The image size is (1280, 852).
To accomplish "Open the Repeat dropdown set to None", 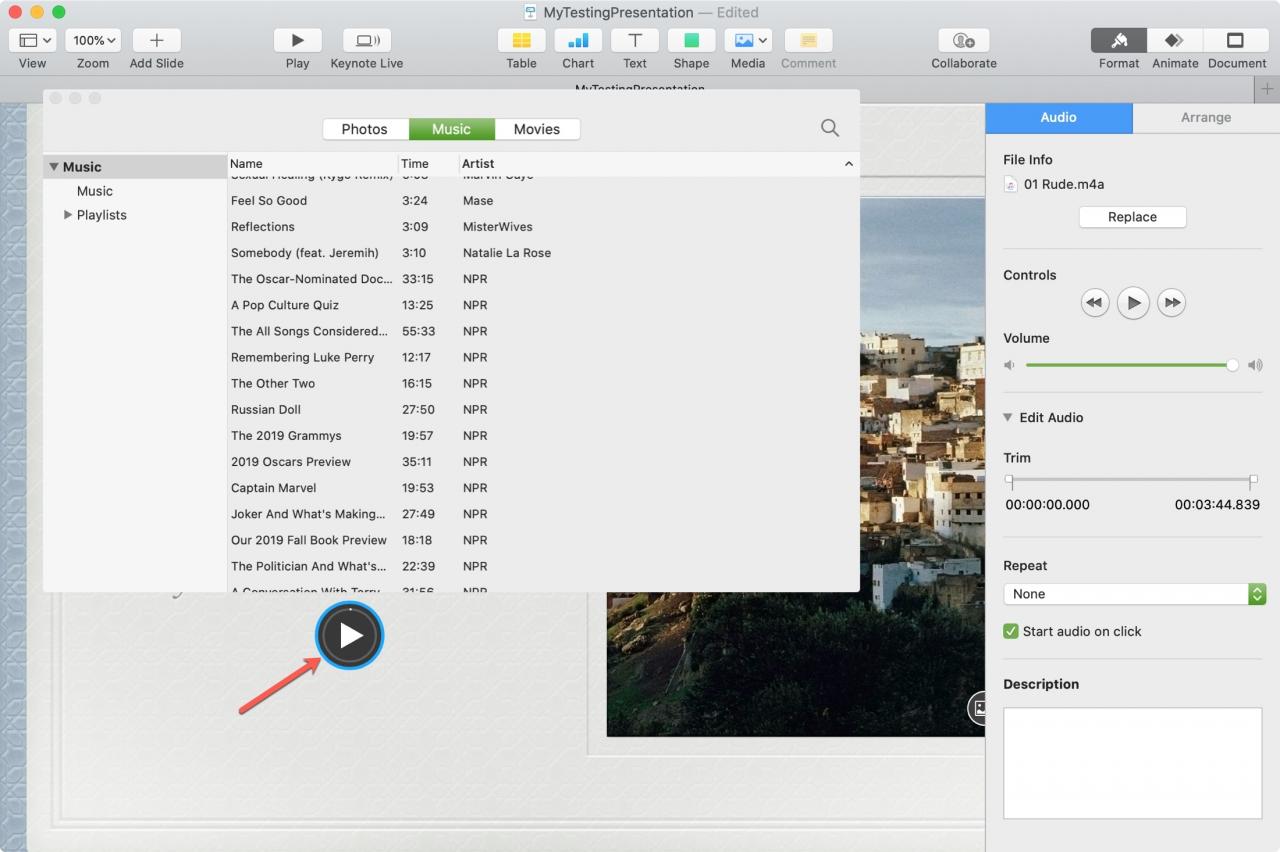I will pyautogui.click(x=1135, y=594).
